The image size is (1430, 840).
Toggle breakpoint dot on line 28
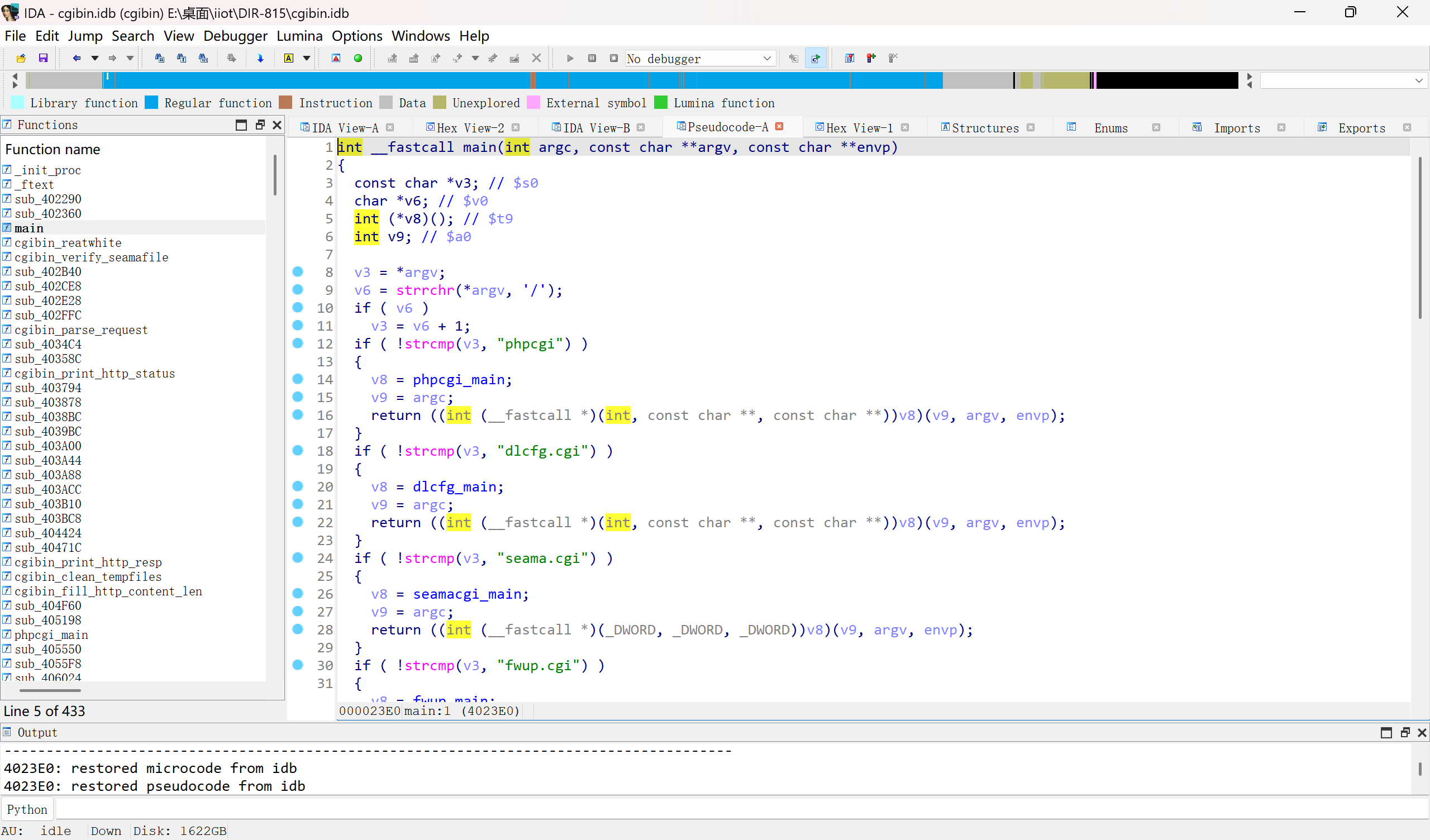[298, 629]
